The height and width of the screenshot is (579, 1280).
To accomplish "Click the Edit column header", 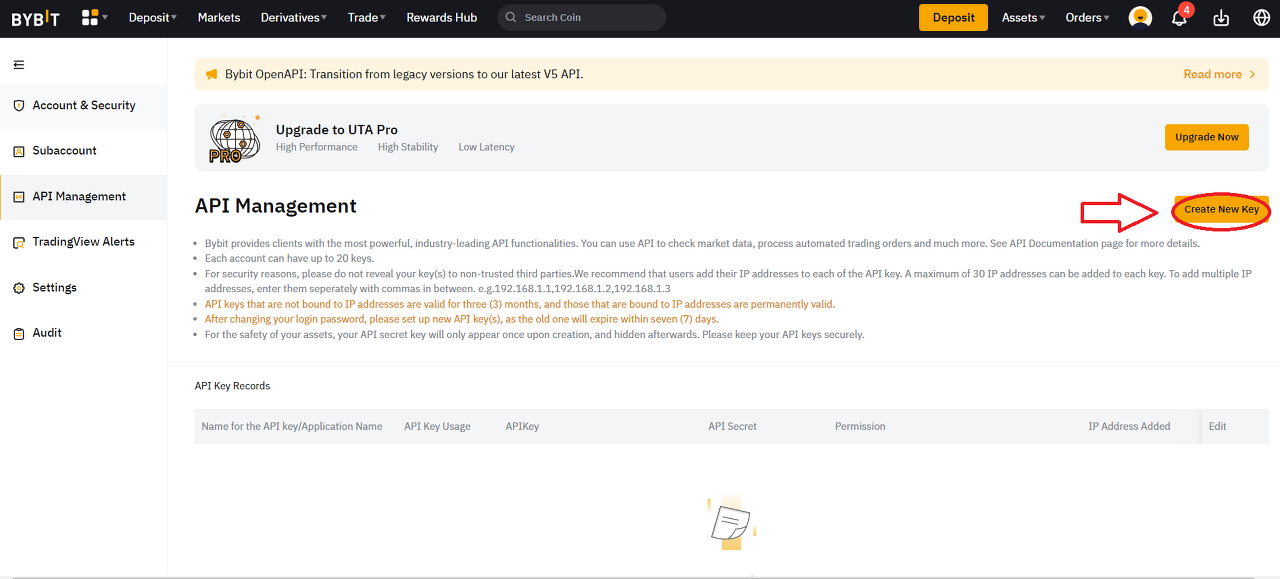I will pyautogui.click(x=1217, y=426).
